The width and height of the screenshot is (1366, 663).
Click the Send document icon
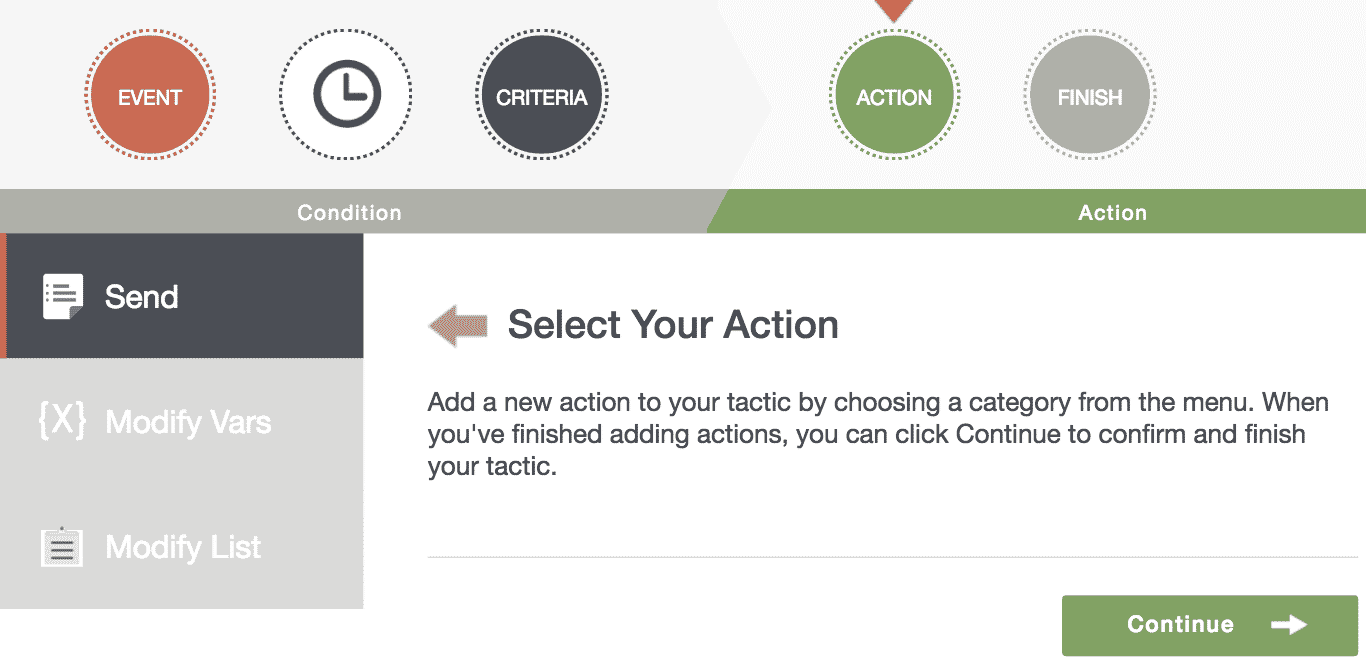[x=63, y=297]
